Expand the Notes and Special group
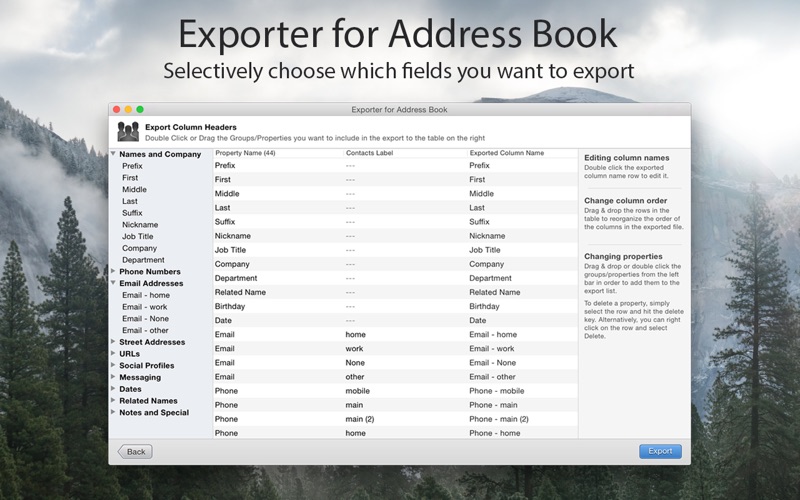The height and width of the screenshot is (500, 800). click(x=113, y=412)
